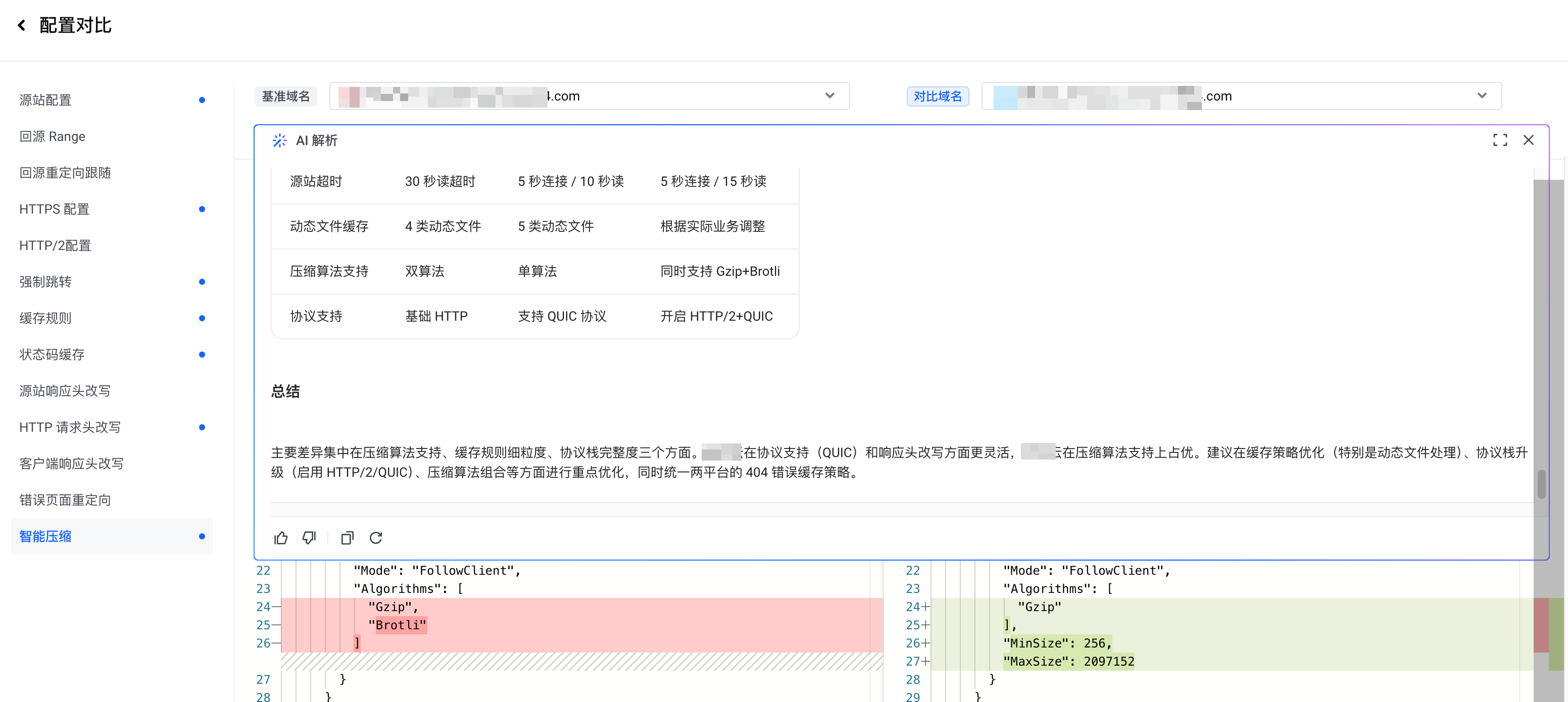Image resolution: width=1568 pixels, height=702 pixels.
Task: Select HTTPS 配置 in the sidebar
Action: (x=54, y=209)
